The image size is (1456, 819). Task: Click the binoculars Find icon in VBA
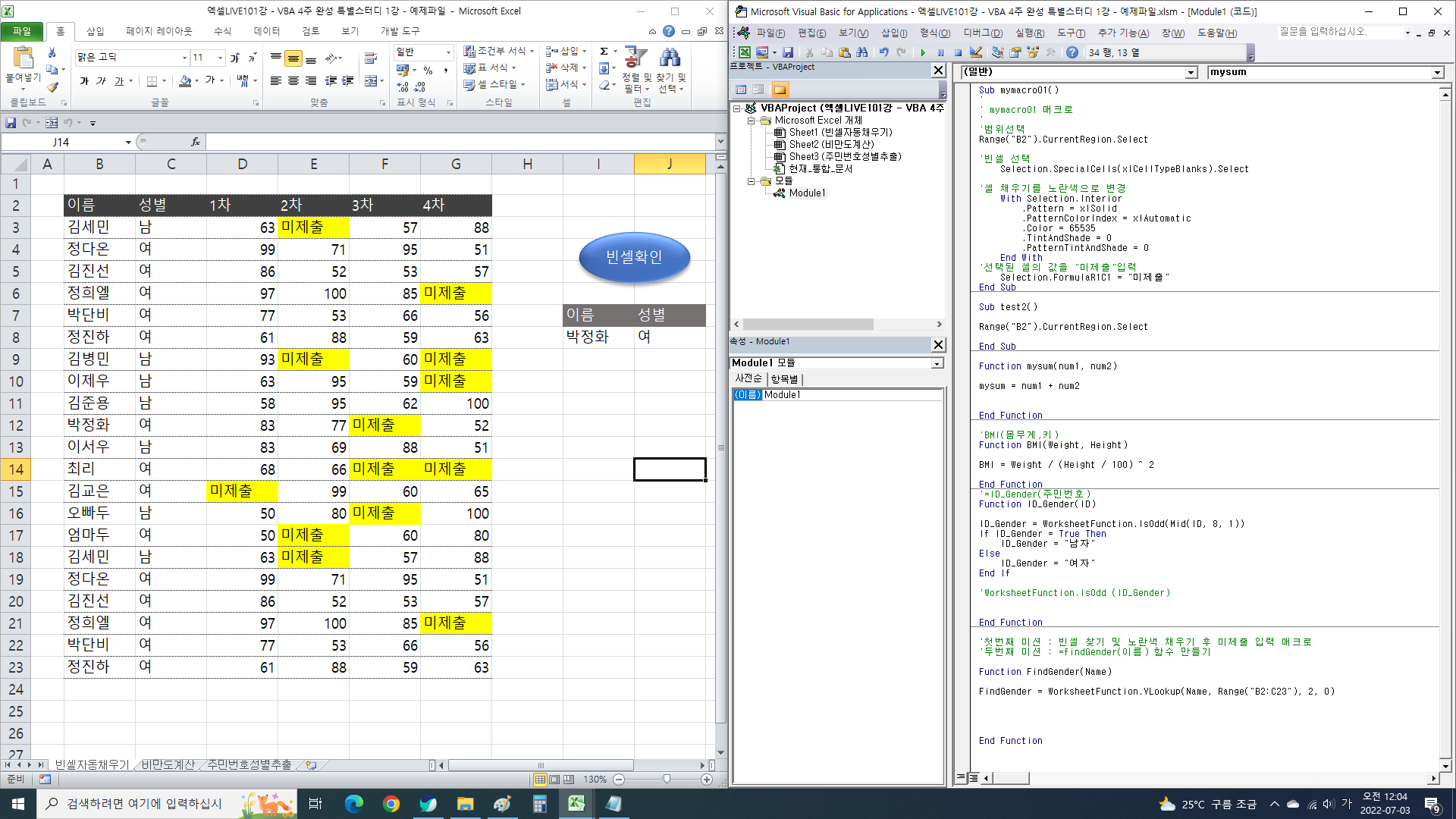pyautogui.click(x=862, y=52)
